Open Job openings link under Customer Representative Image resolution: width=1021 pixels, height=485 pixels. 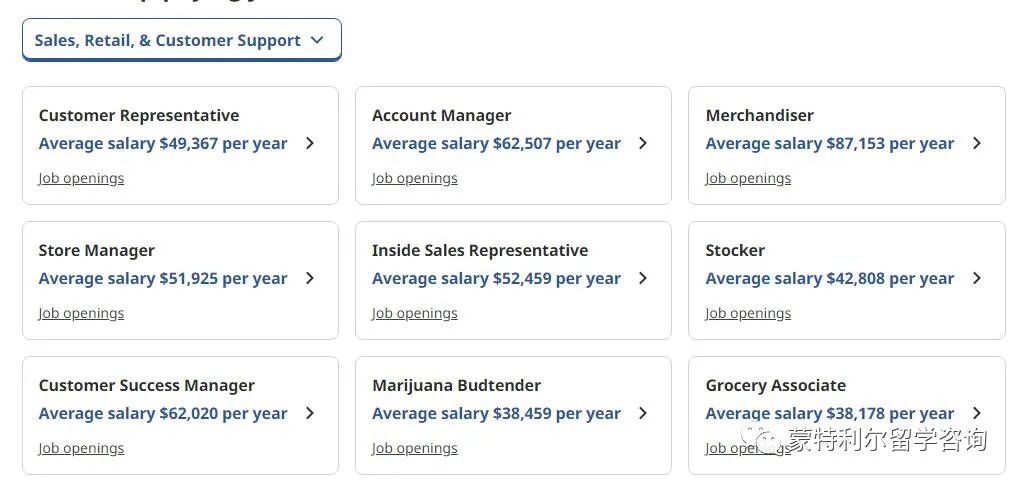81,178
